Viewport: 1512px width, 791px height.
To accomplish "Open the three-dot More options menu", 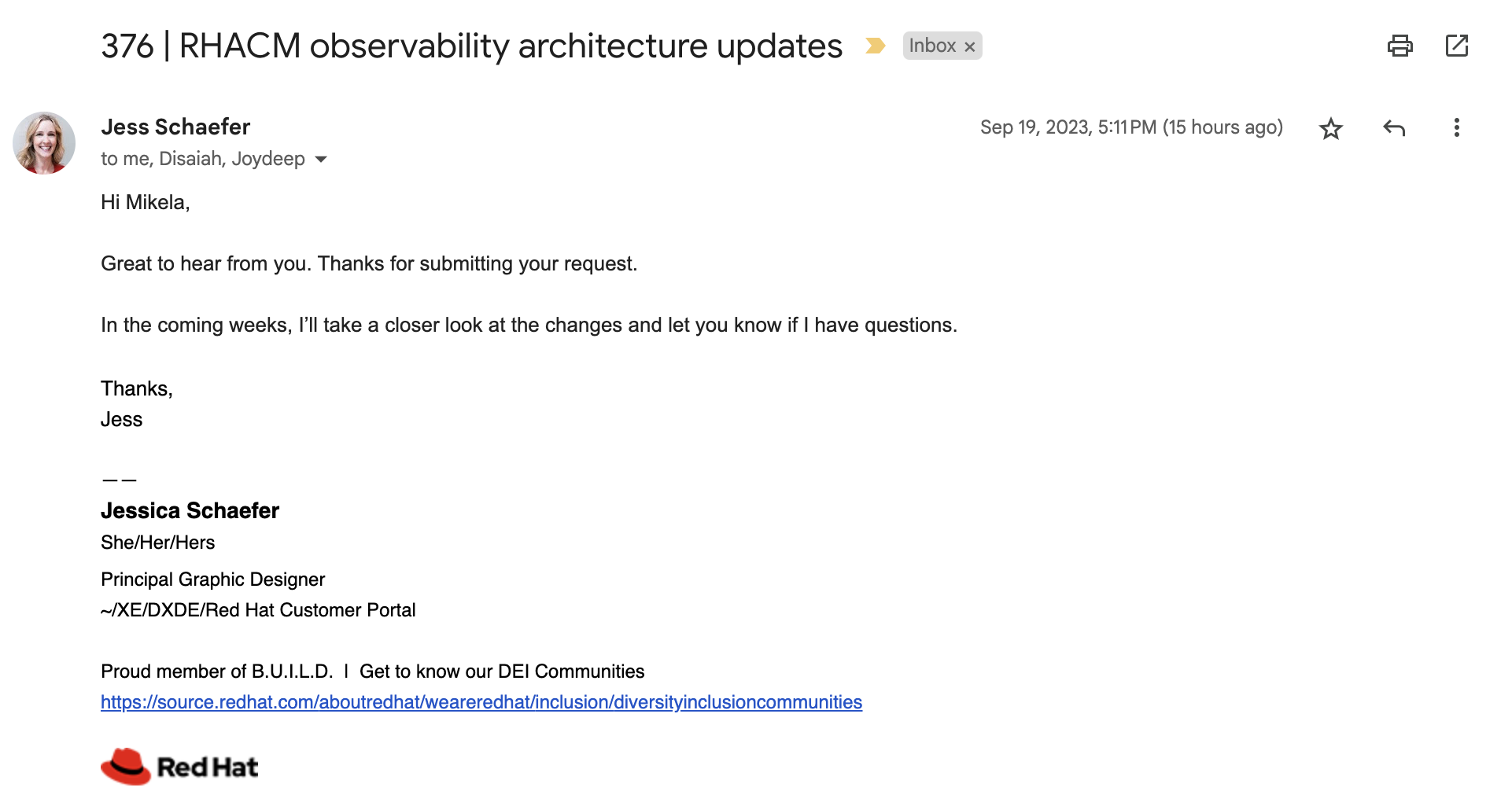I will coord(1456,128).
